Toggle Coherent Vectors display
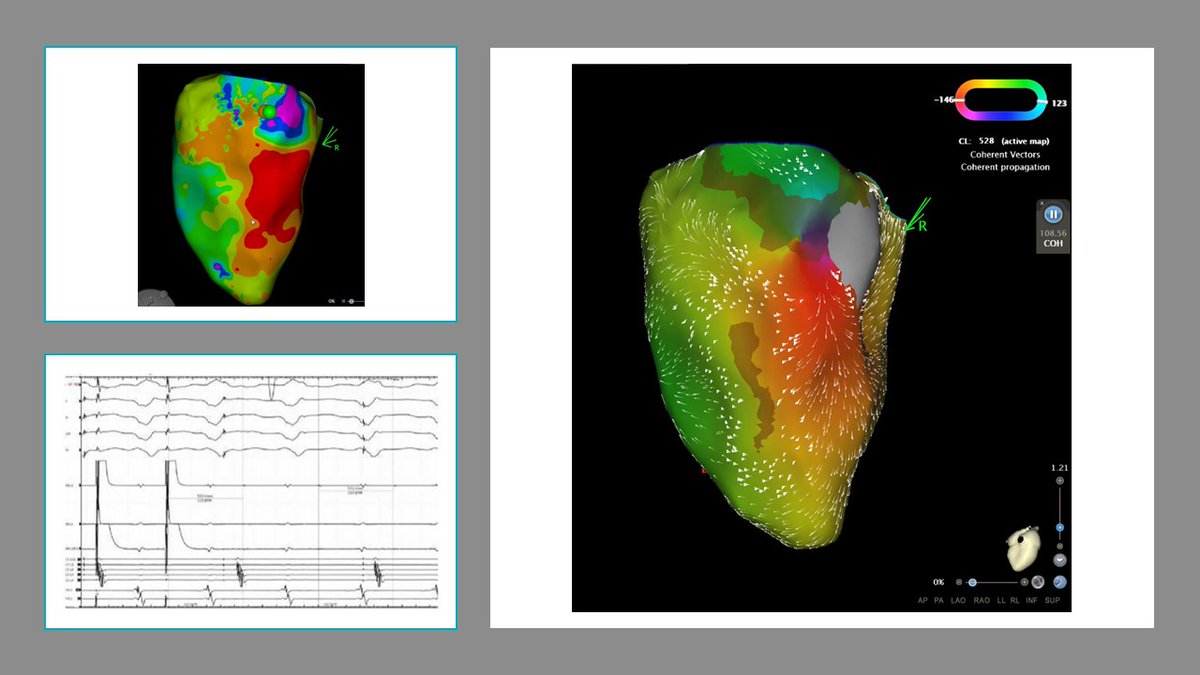Viewport: 1200px width, 675px height. (x=1005, y=154)
